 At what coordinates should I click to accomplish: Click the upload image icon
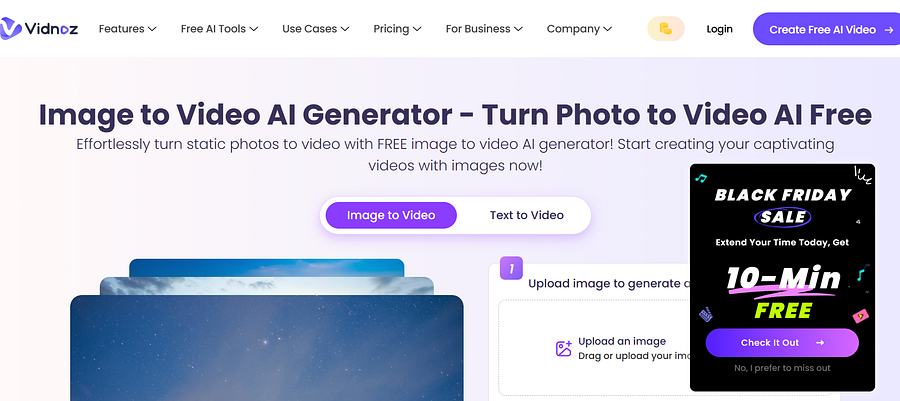click(564, 348)
